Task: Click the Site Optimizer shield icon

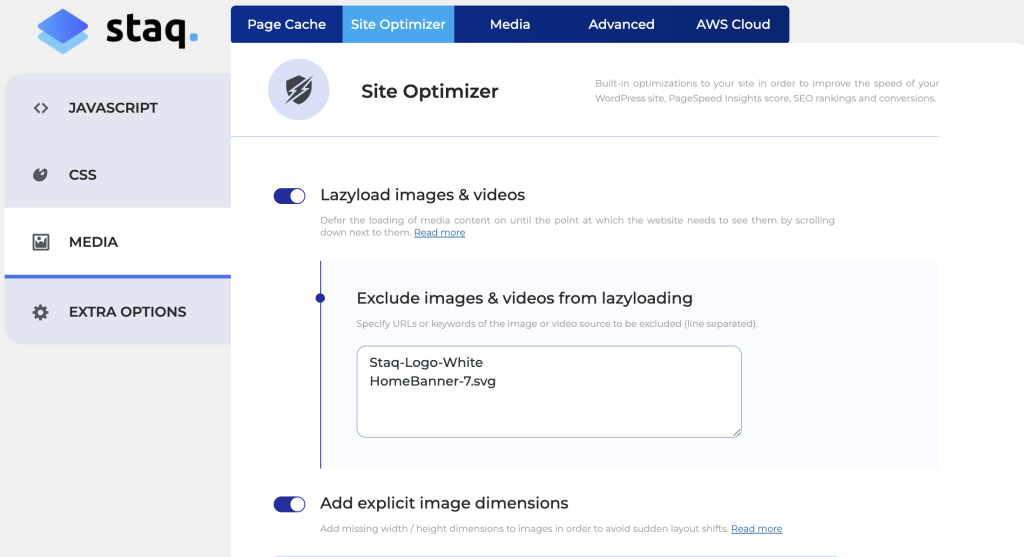Action: tap(298, 91)
